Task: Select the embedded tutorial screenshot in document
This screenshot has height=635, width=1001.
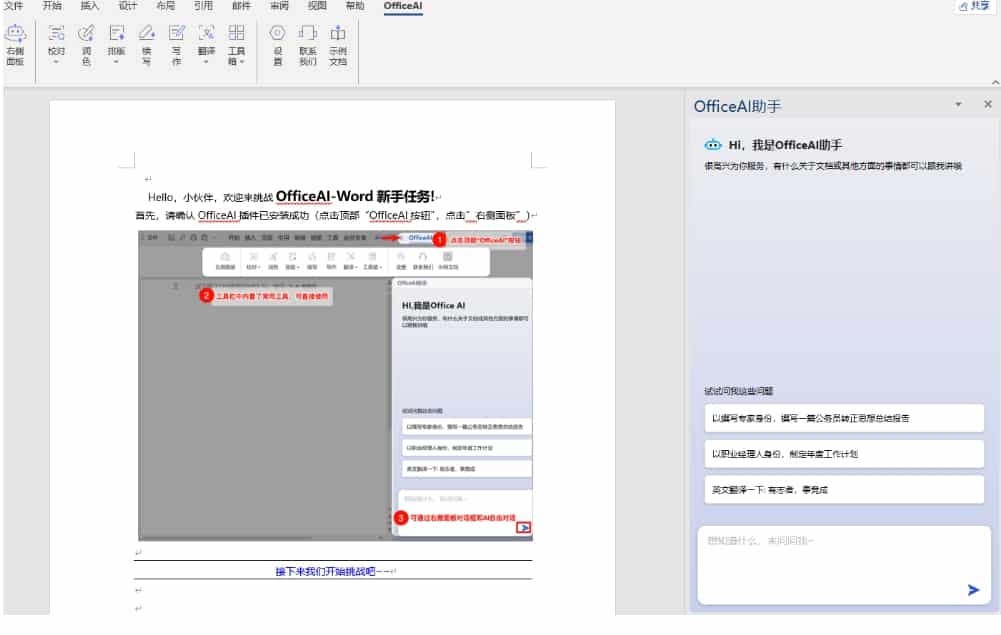Action: 335,385
